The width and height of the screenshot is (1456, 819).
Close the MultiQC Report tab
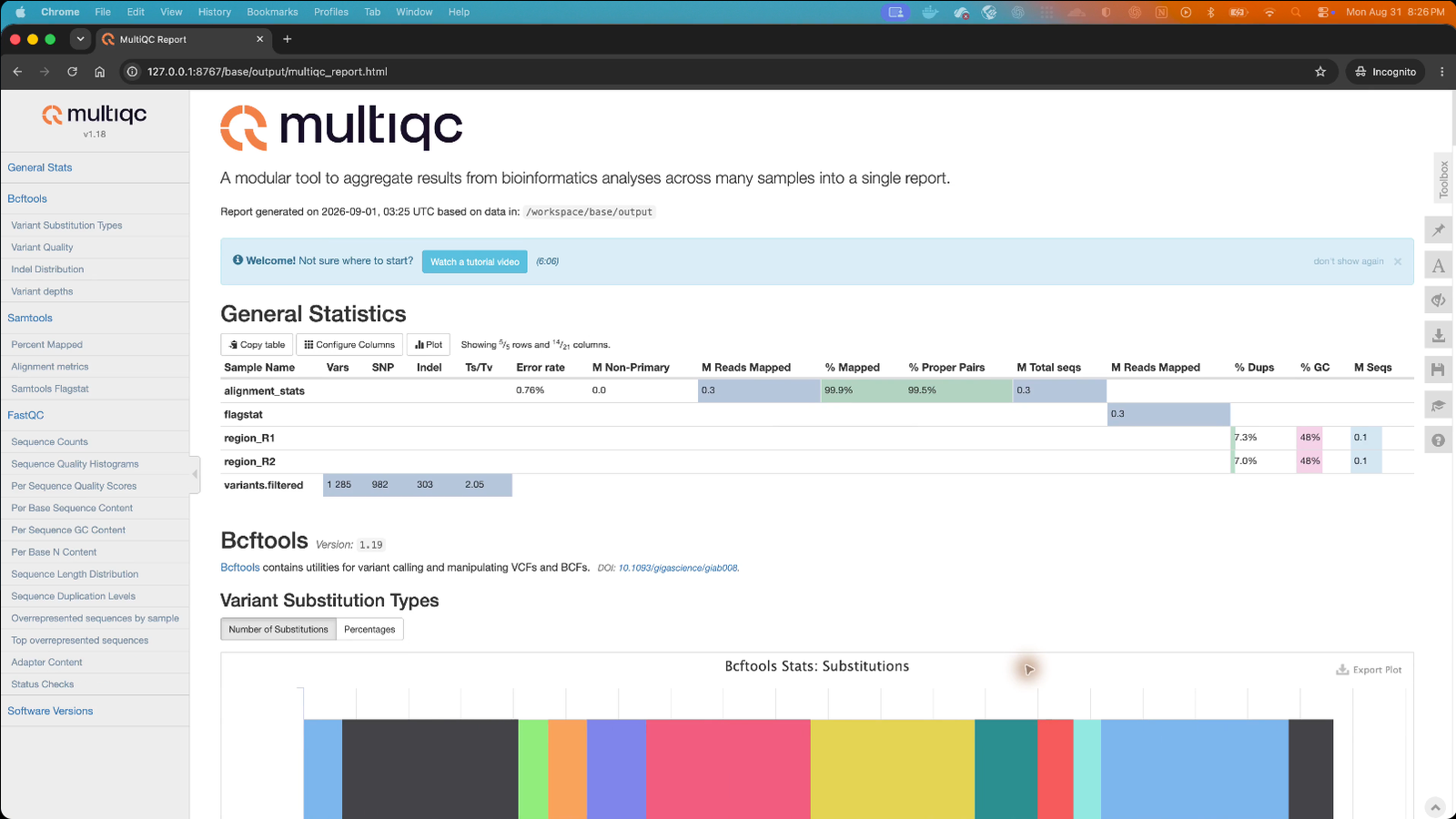coord(259,39)
